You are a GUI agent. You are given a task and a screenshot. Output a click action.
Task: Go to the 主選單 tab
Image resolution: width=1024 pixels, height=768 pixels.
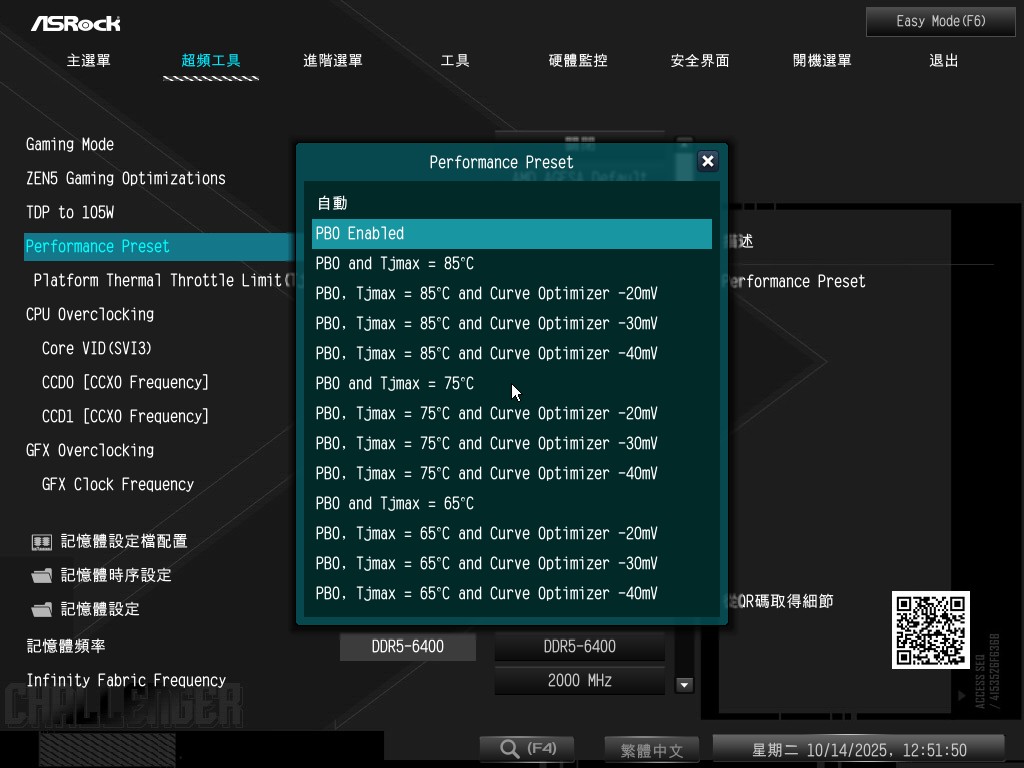pyautogui.click(x=89, y=60)
